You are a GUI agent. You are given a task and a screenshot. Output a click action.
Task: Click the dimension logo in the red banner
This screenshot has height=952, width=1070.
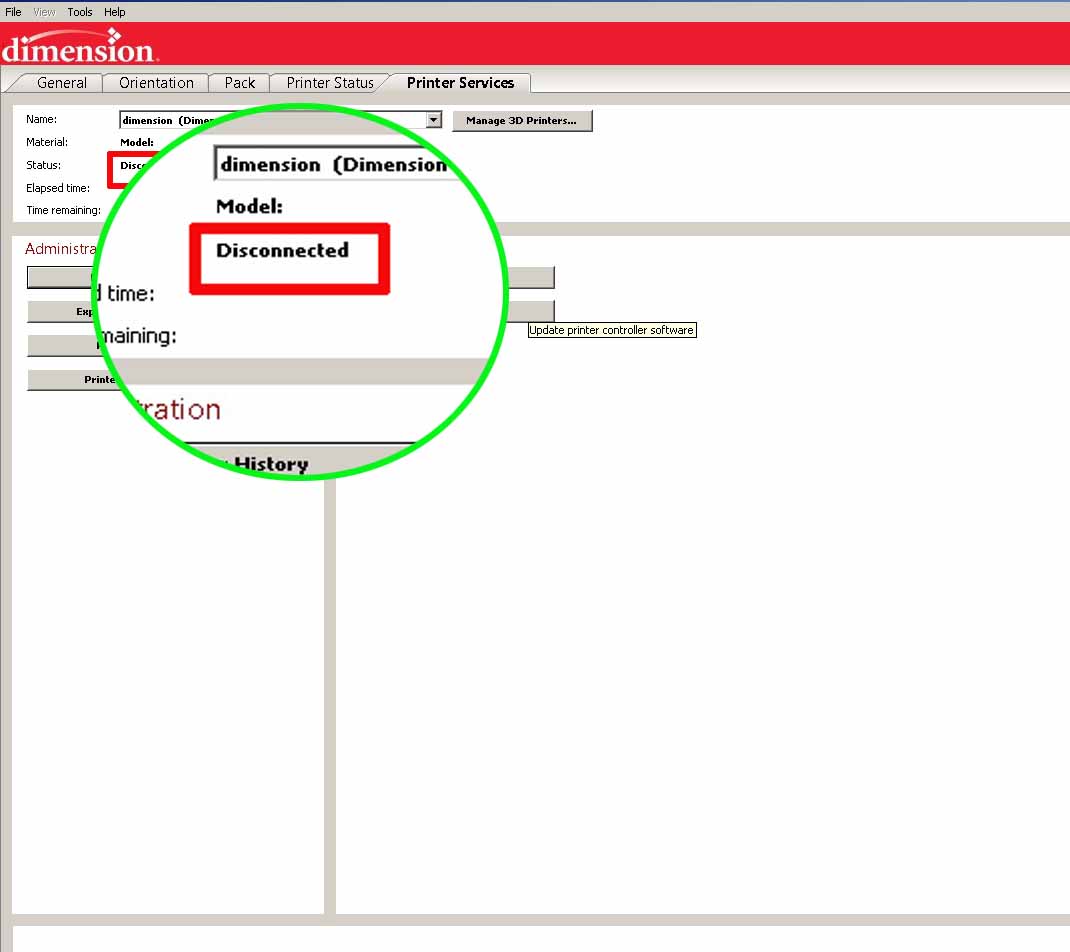click(x=79, y=46)
